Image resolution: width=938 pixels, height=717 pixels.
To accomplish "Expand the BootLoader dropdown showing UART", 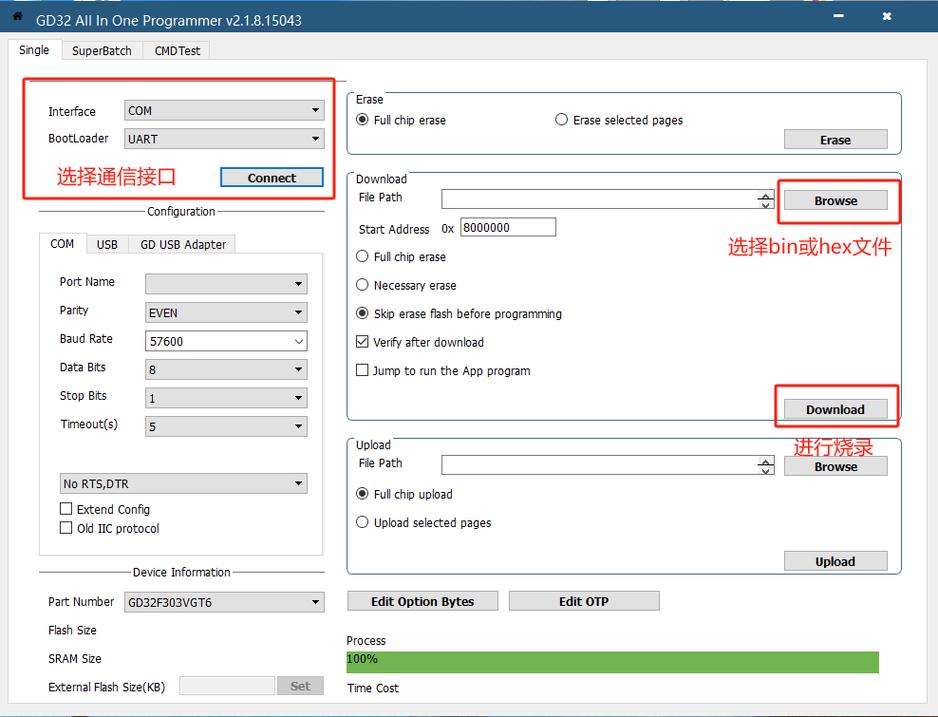I will (224, 139).
